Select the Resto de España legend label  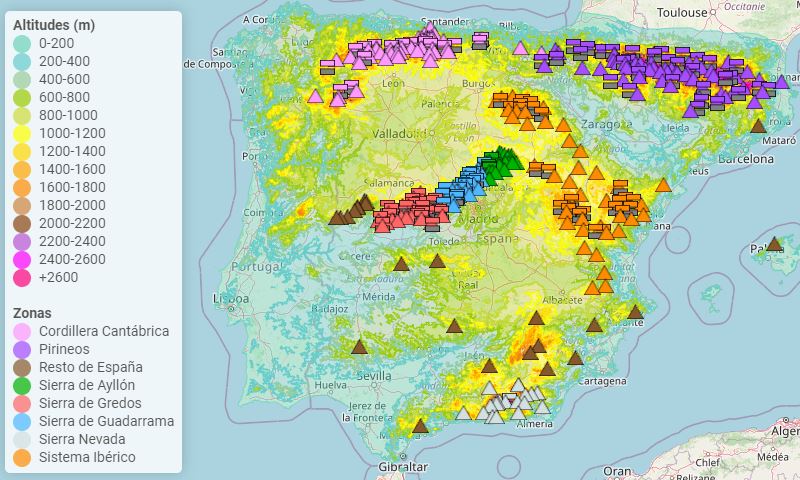[90, 367]
